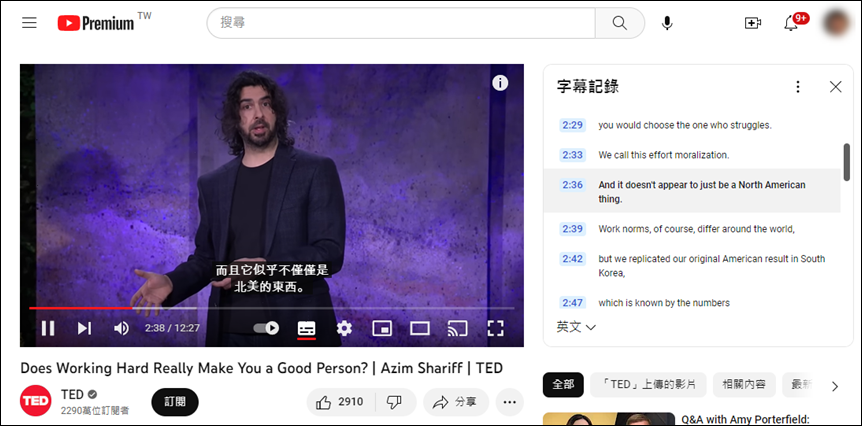
Task: Show video info card icon
Action: (500, 83)
